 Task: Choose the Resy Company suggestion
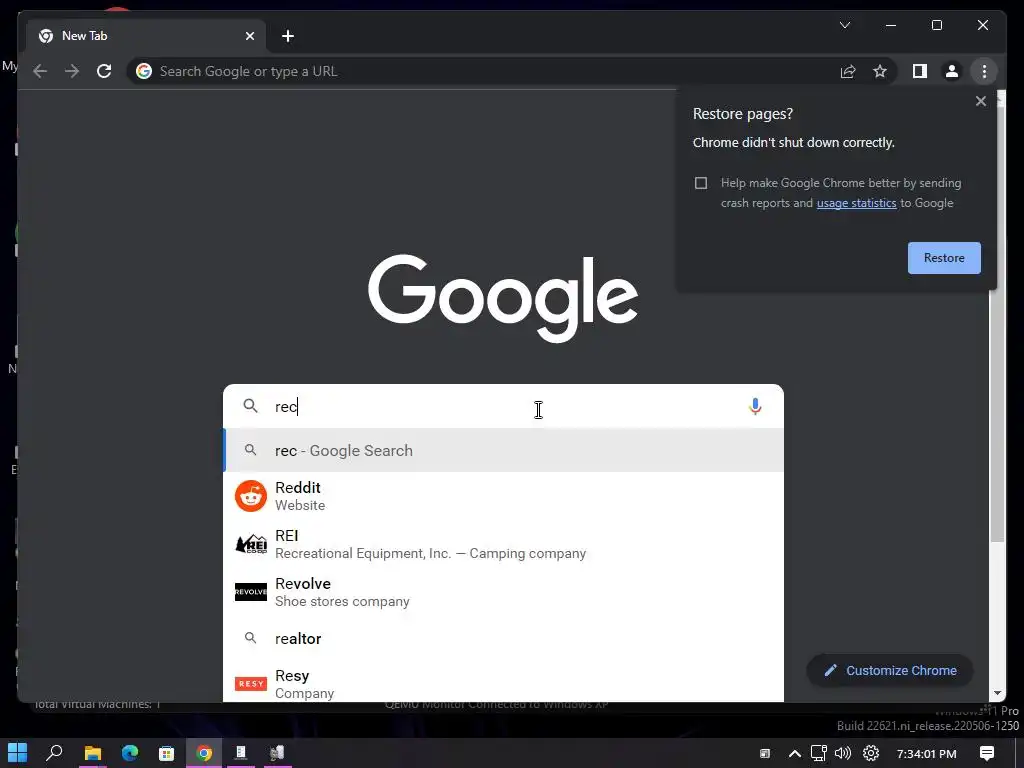click(503, 683)
